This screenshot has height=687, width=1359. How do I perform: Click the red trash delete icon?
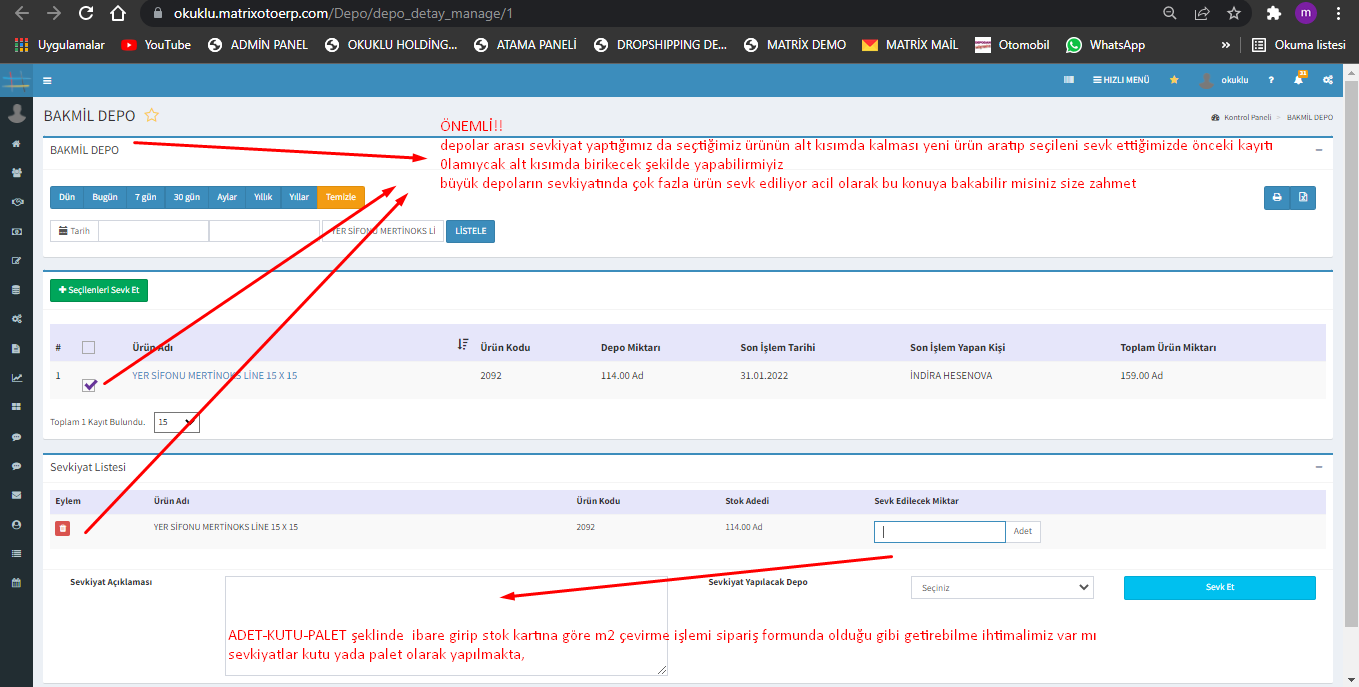(63, 528)
